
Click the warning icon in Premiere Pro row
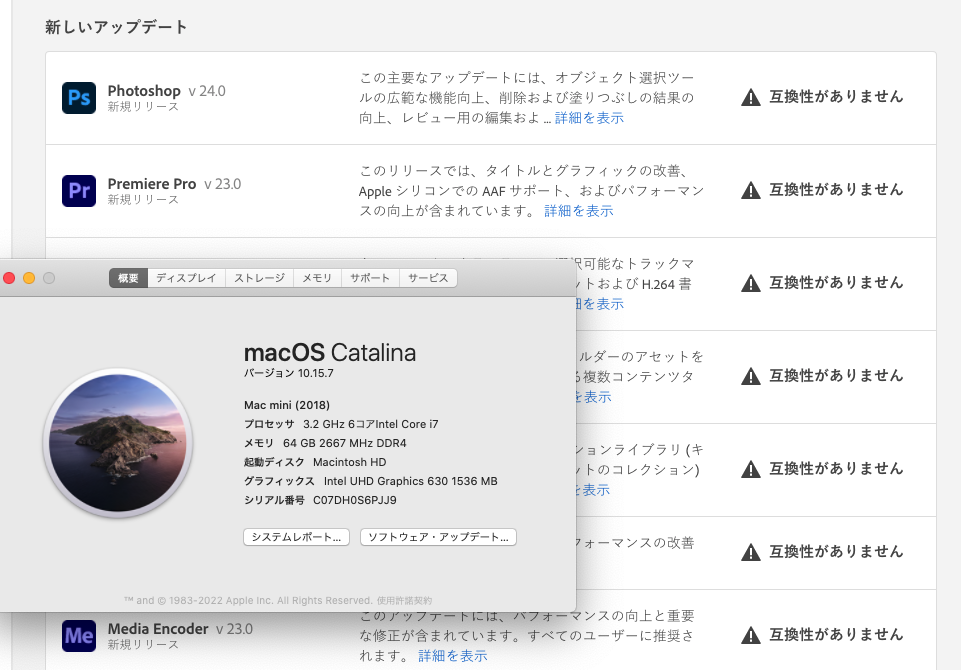751,191
